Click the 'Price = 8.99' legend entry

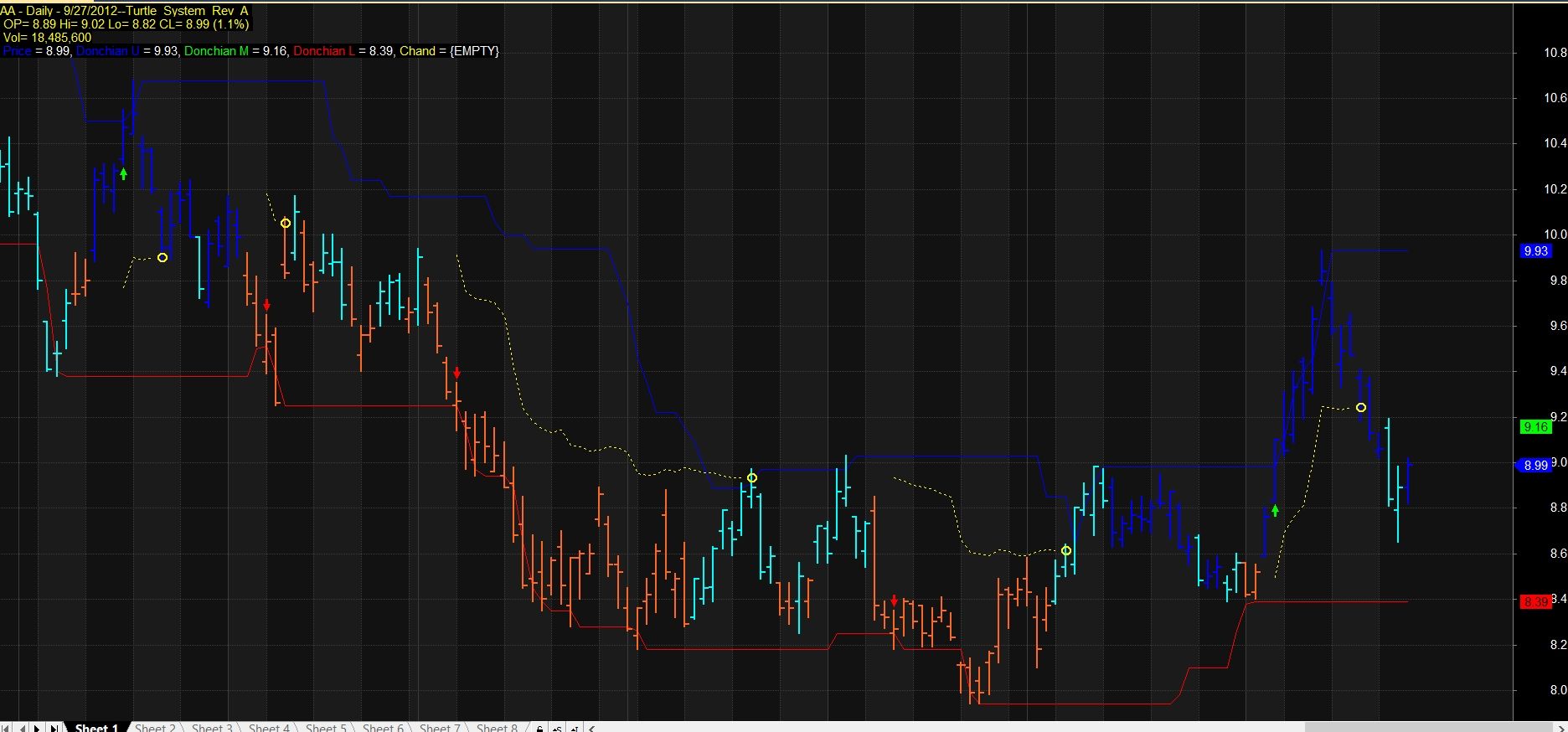coord(36,51)
